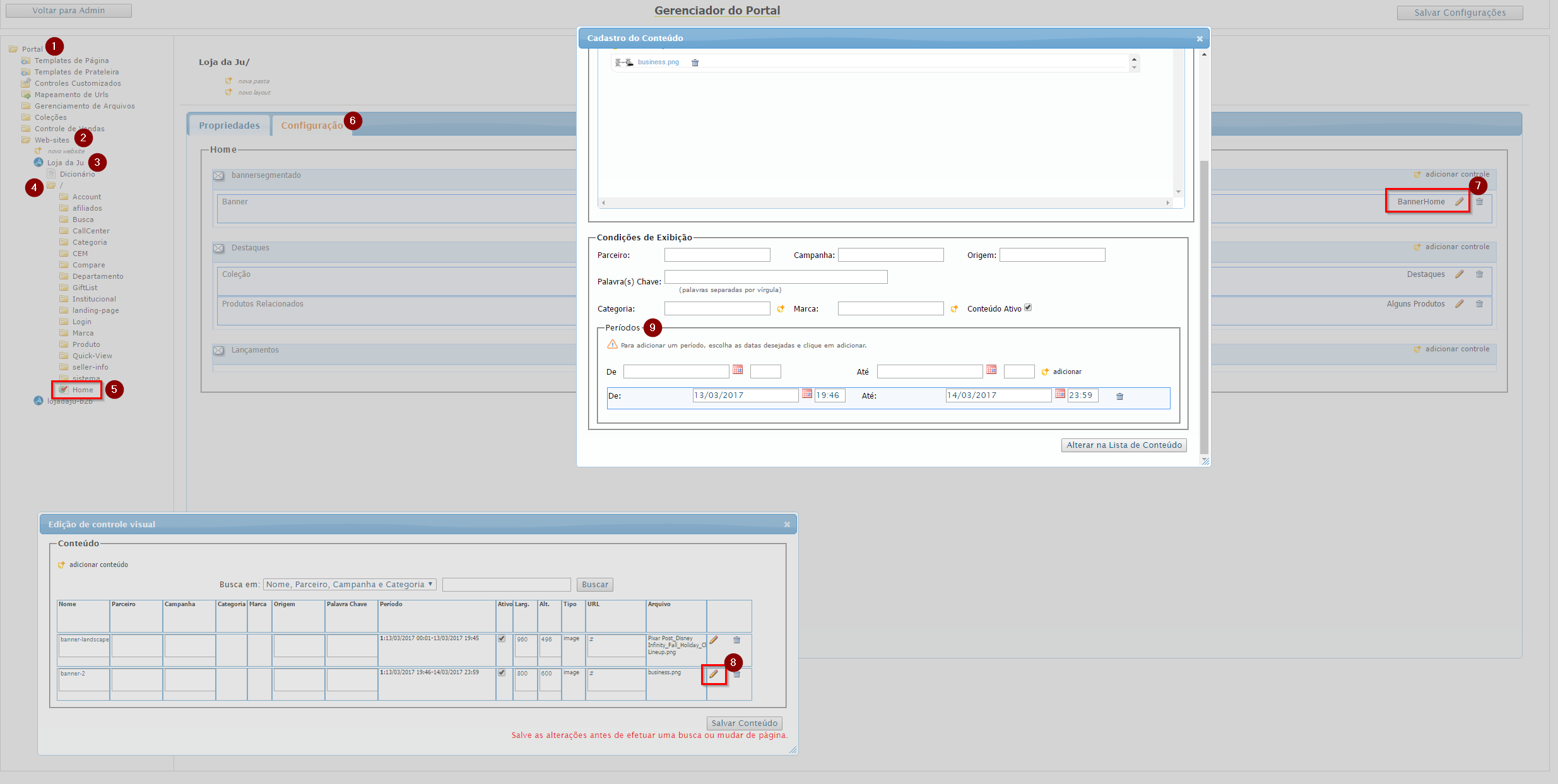The width and height of the screenshot is (1558, 784).
Task: Toggle Ativo checkbox in banner-landscape row
Action: coord(502,639)
